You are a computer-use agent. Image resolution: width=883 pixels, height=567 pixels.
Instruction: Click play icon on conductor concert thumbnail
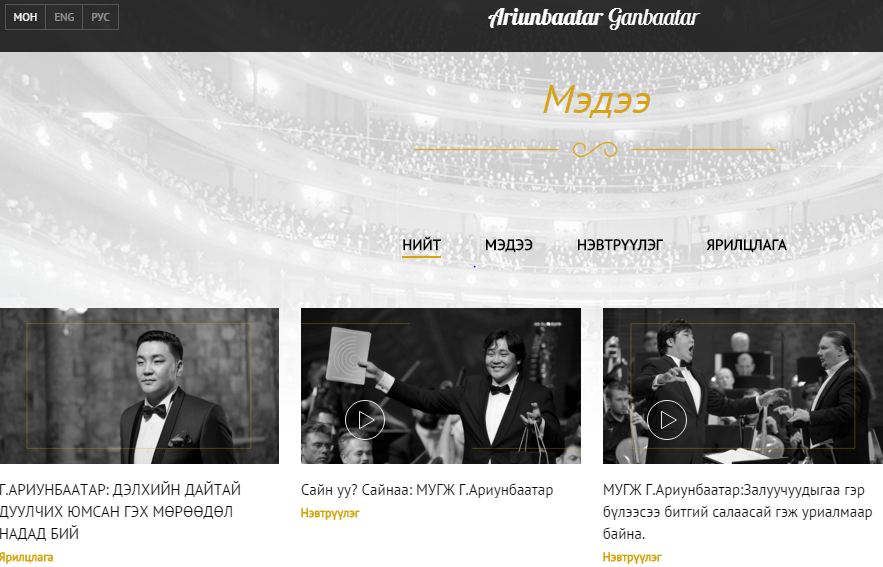667,419
